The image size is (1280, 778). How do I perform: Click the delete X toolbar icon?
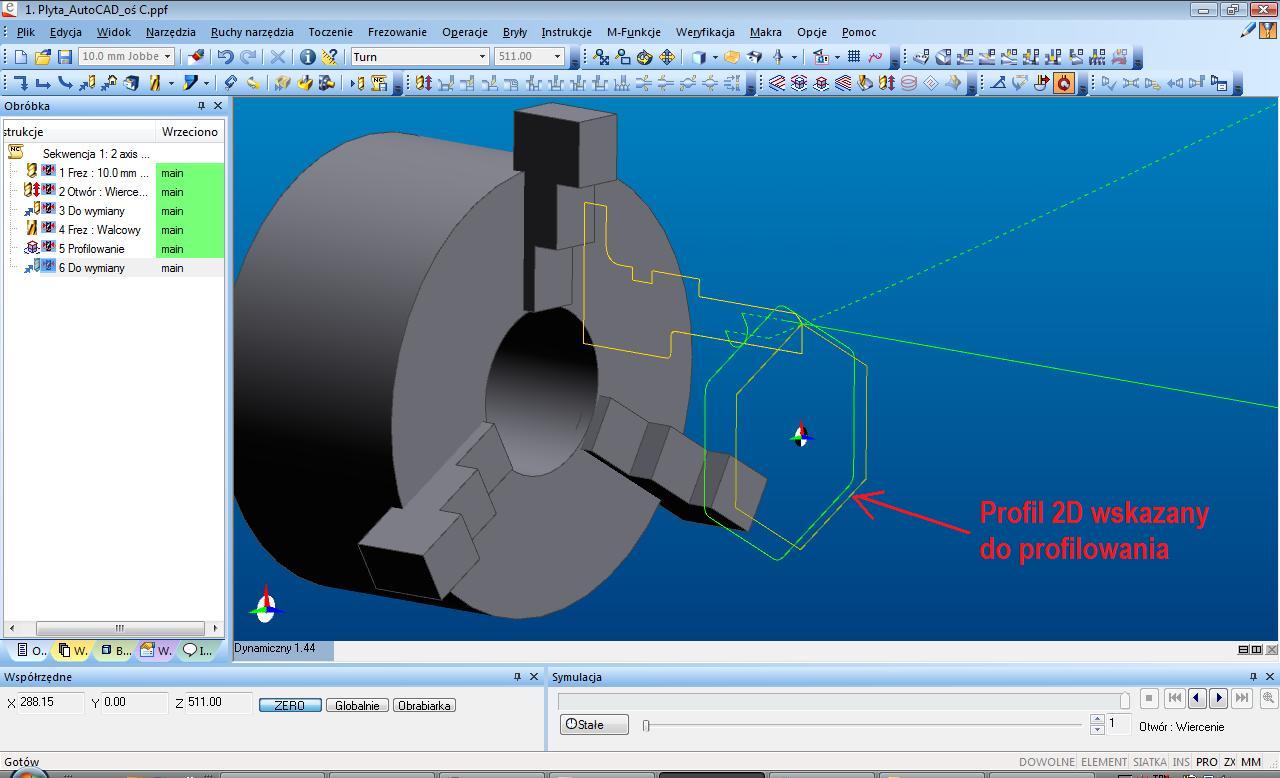(278, 56)
